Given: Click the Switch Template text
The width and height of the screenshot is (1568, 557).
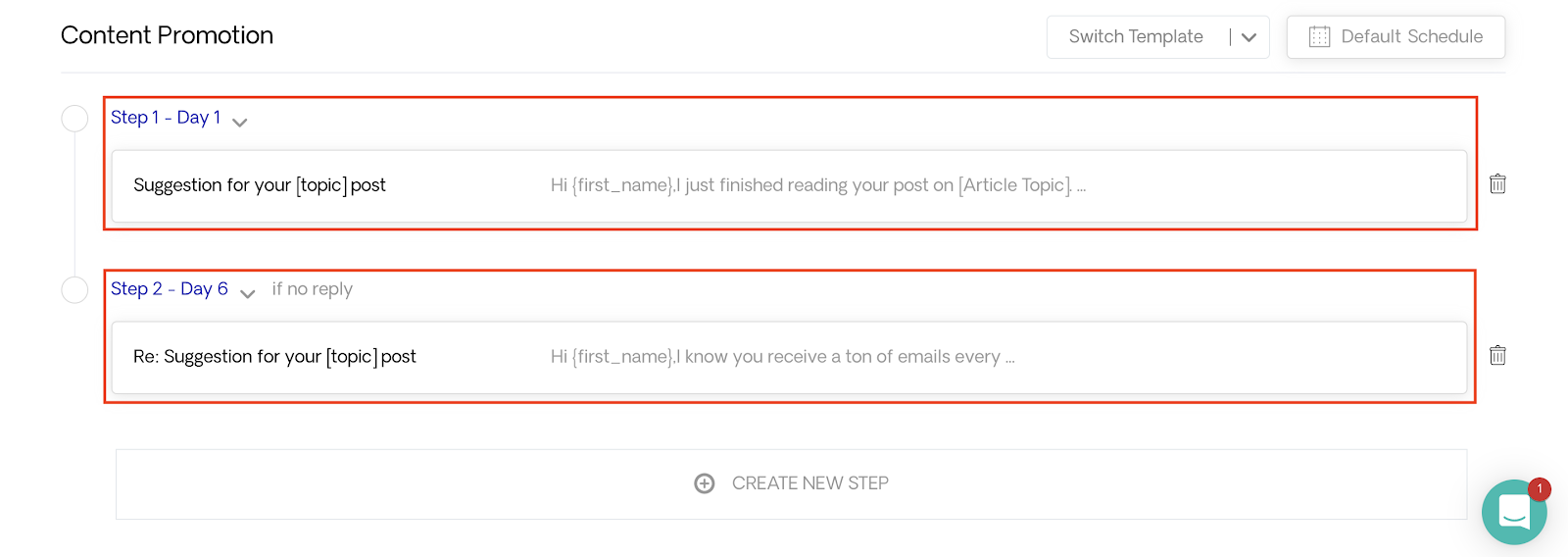Looking at the screenshot, I should tap(1136, 37).
